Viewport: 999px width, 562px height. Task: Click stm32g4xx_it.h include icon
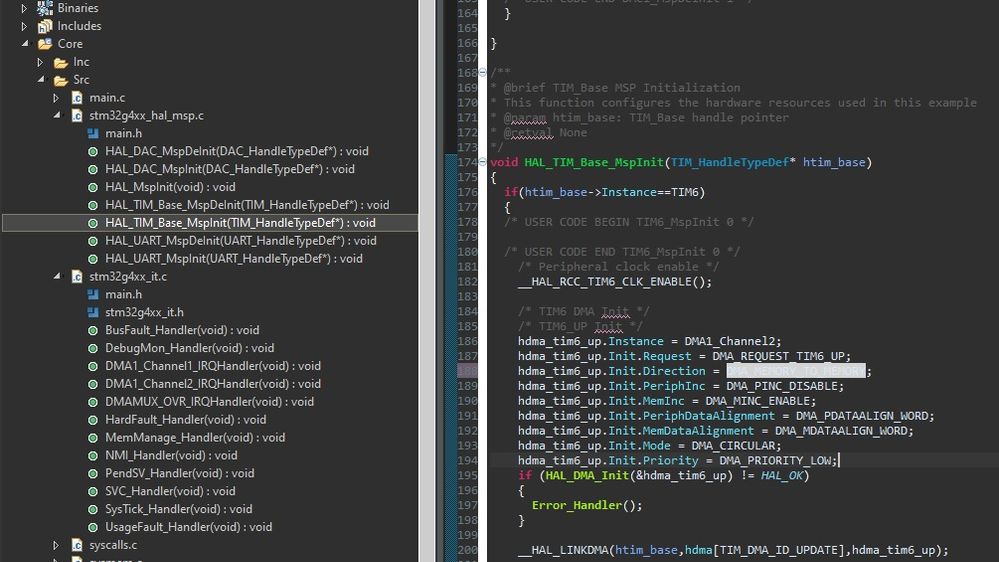pyautogui.click(x=93, y=312)
